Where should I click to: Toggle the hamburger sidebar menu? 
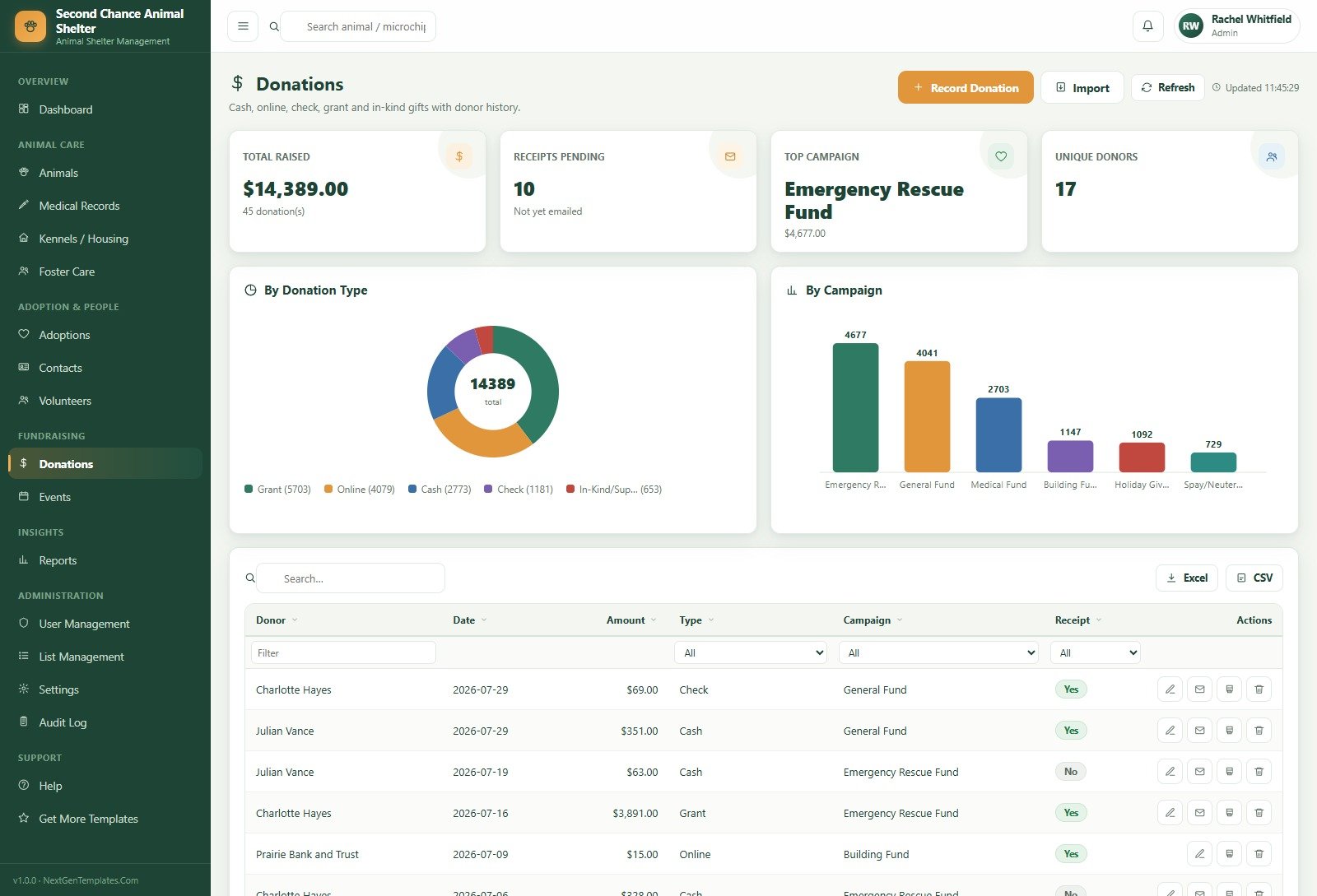[243, 26]
